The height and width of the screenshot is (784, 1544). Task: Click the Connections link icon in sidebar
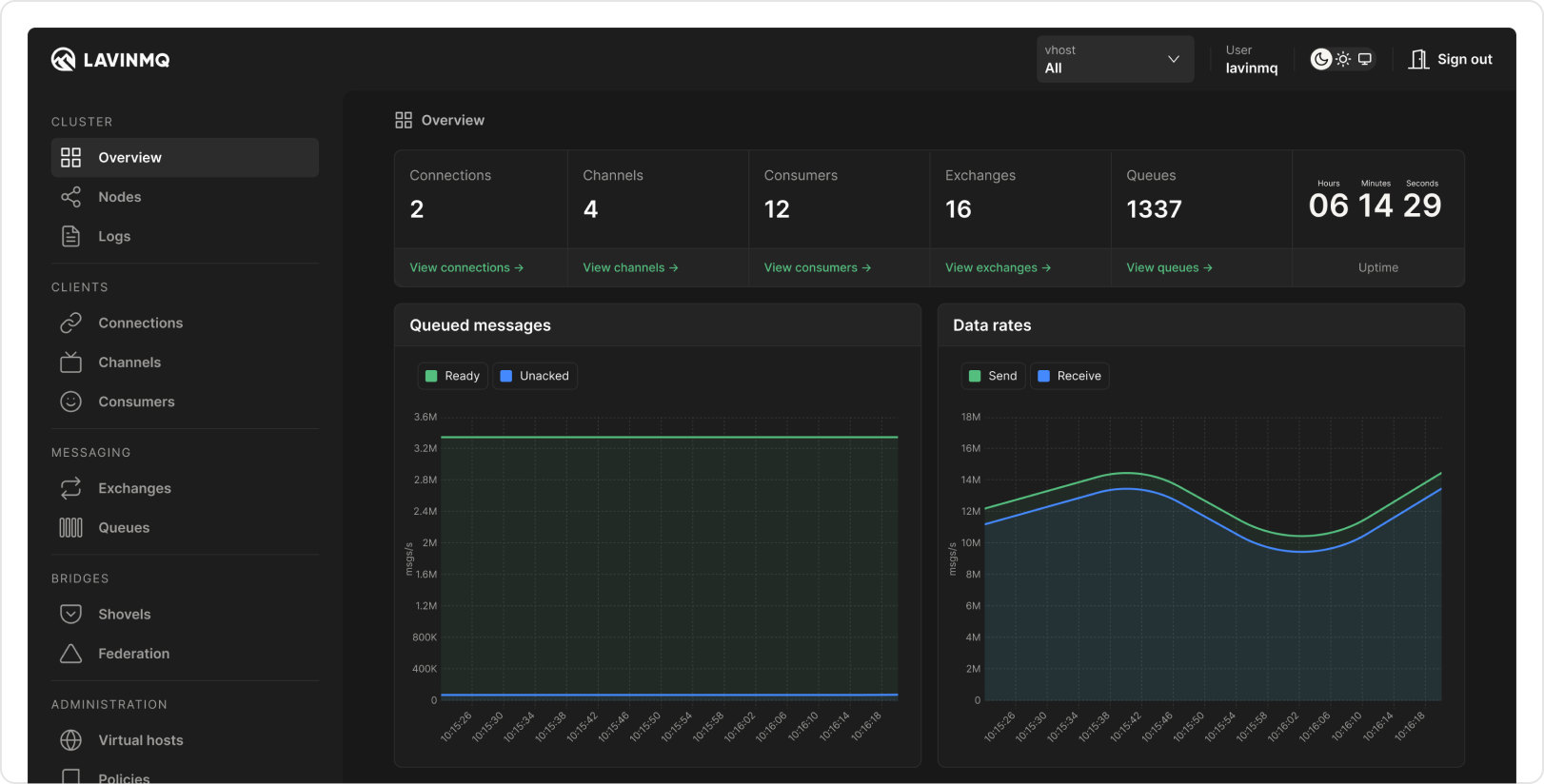coord(70,323)
